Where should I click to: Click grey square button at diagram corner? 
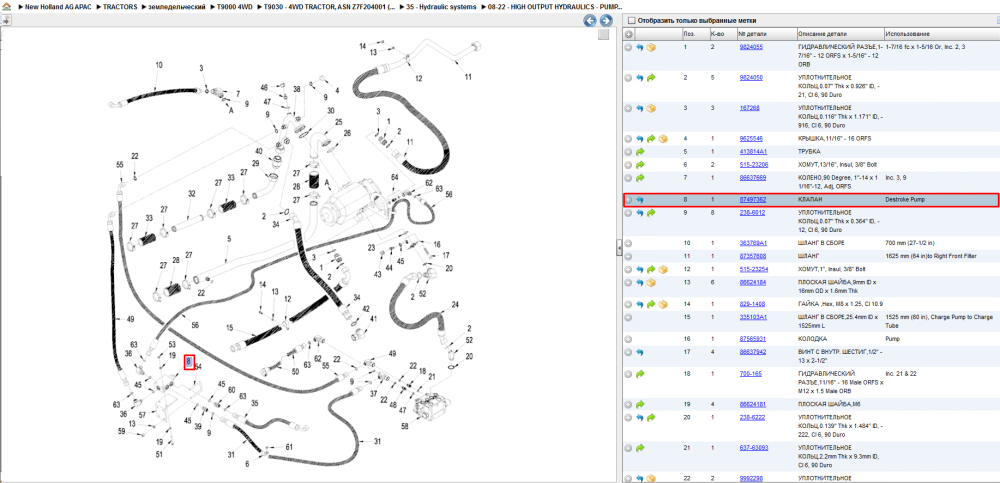[x=603, y=35]
